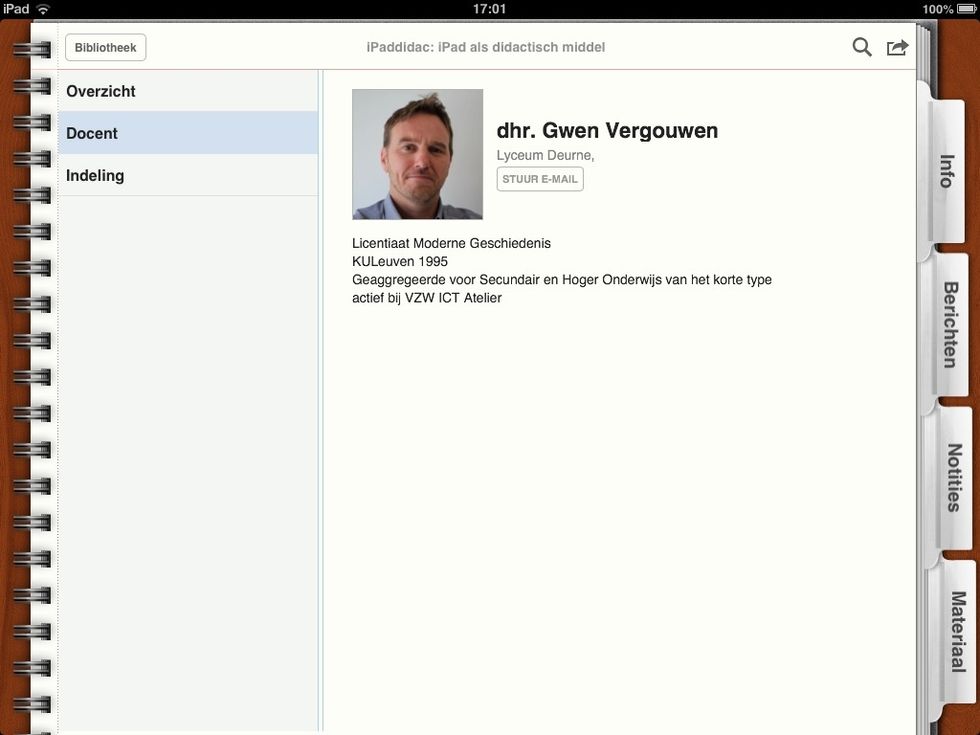The width and height of the screenshot is (980, 735).
Task: Tap the battery indicator showing 100%
Action: (964, 9)
